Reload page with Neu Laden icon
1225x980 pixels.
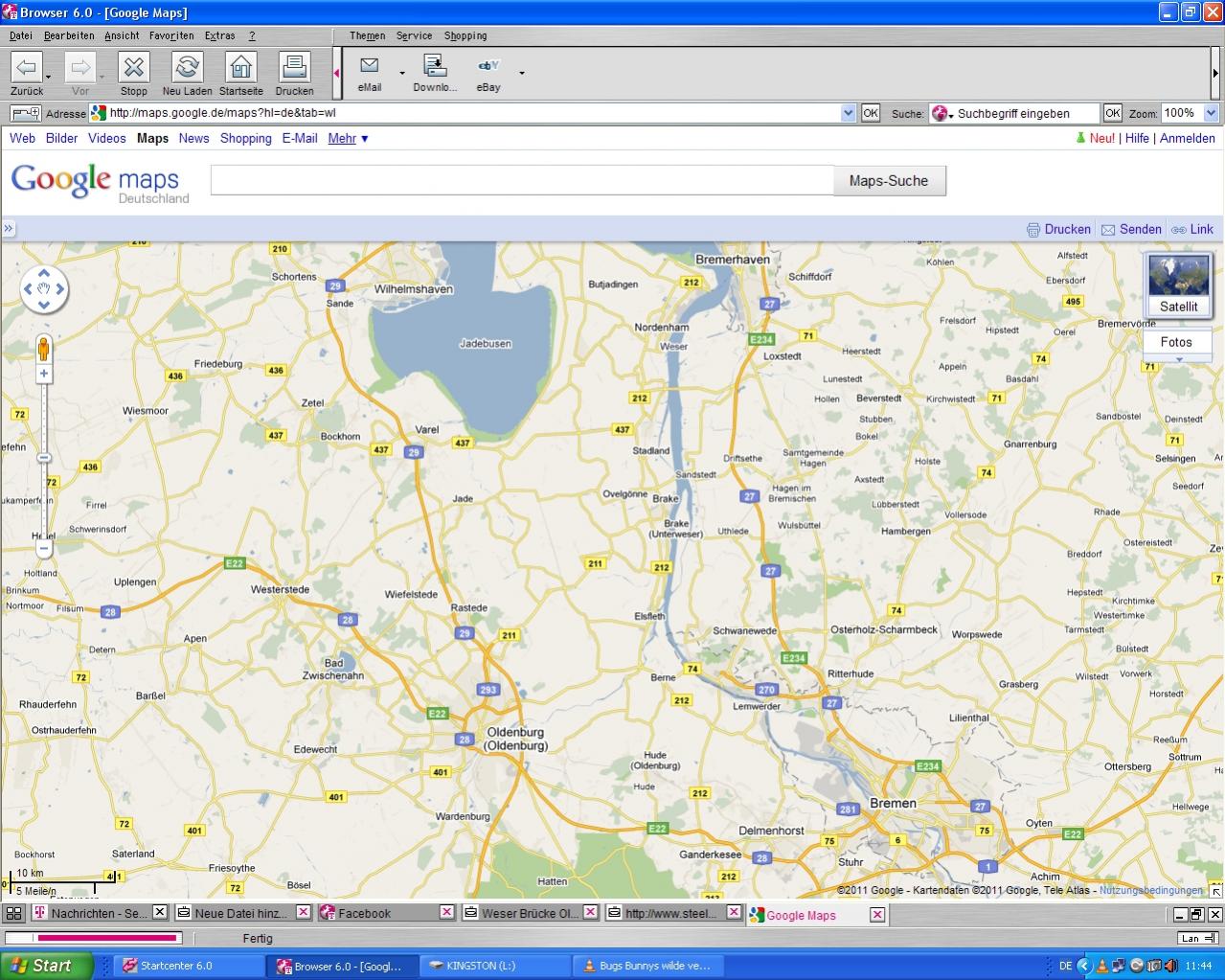point(187,67)
